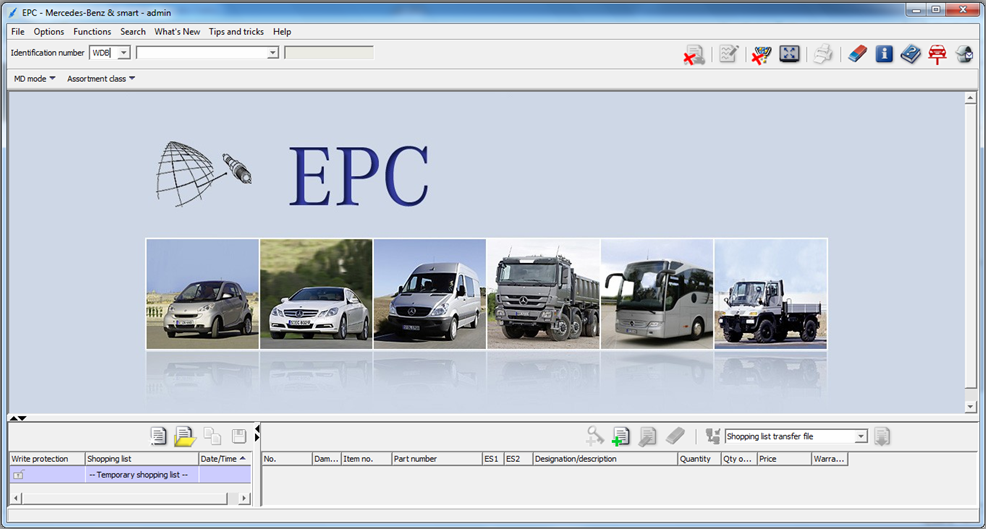Click the Quantity column header
This screenshot has width=986, height=529.
pyautogui.click(x=699, y=459)
